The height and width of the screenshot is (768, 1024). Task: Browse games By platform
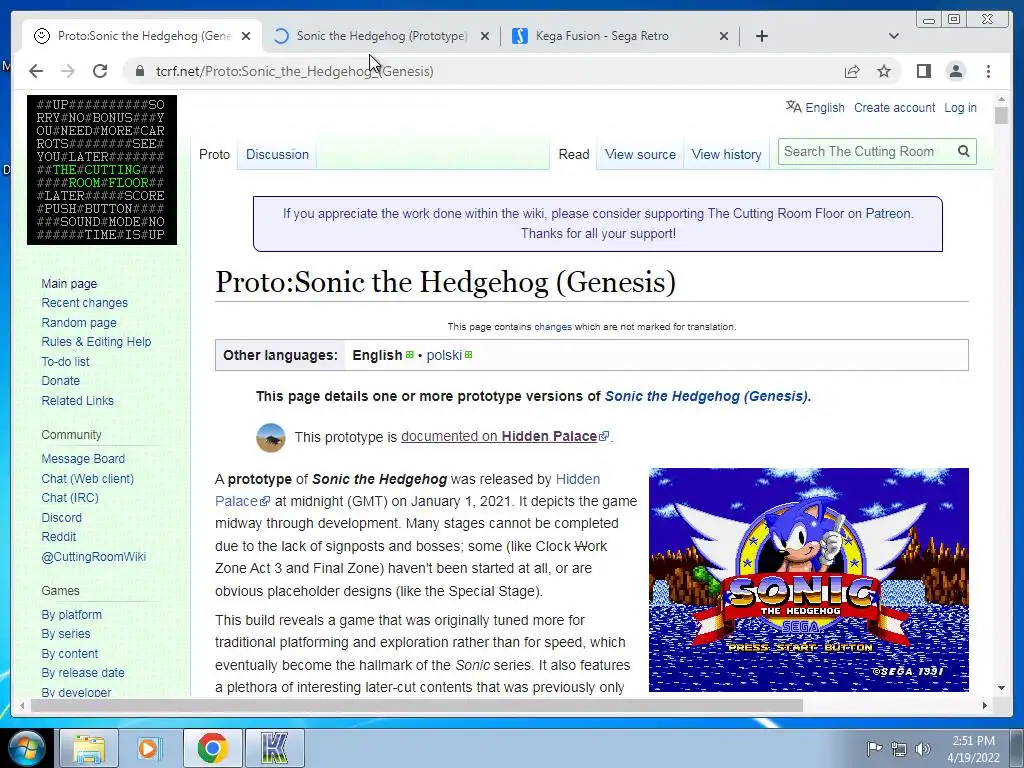[x=72, y=615]
